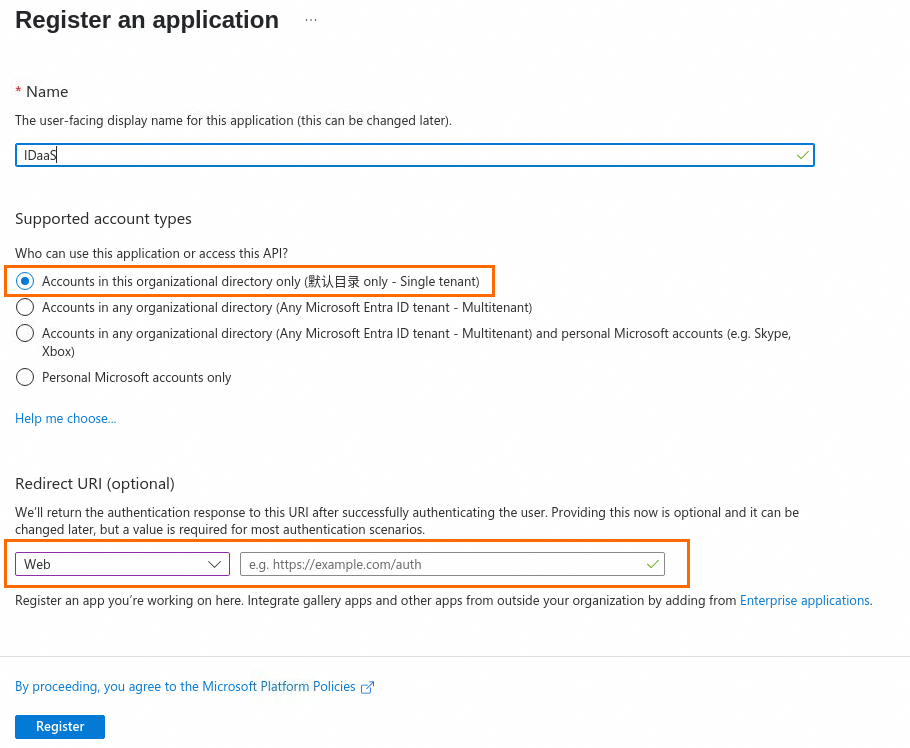The height and width of the screenshot is (748, 910).
Task: Click the Supported account types section heading
Action: pyautogui.click(x=103, y=219)
